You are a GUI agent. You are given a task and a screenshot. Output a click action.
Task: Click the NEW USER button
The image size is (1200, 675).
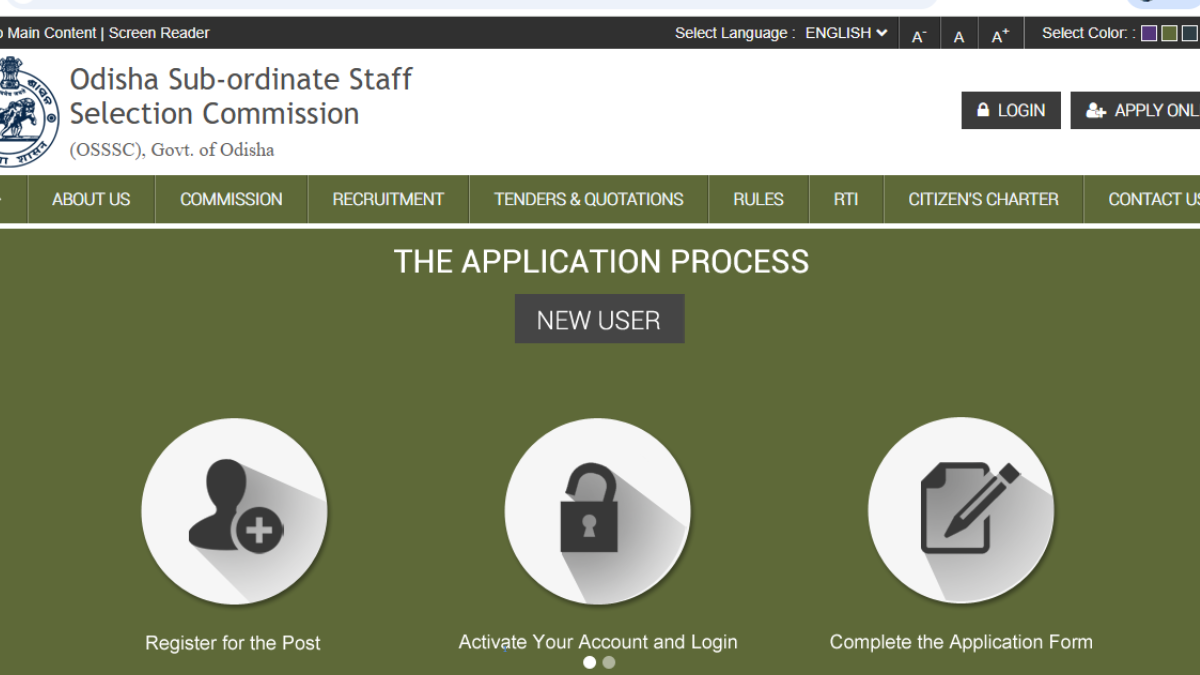tap(599, 319)
